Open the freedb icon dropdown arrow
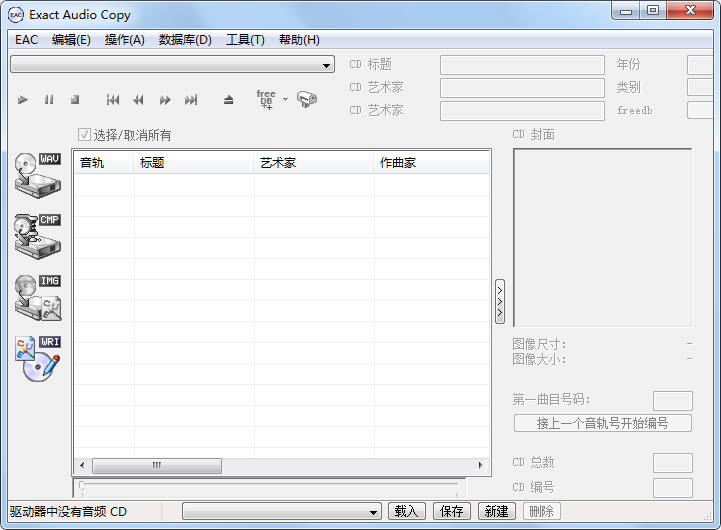The image size is (721, 530). pyautogui.click(x=286, y=99)
